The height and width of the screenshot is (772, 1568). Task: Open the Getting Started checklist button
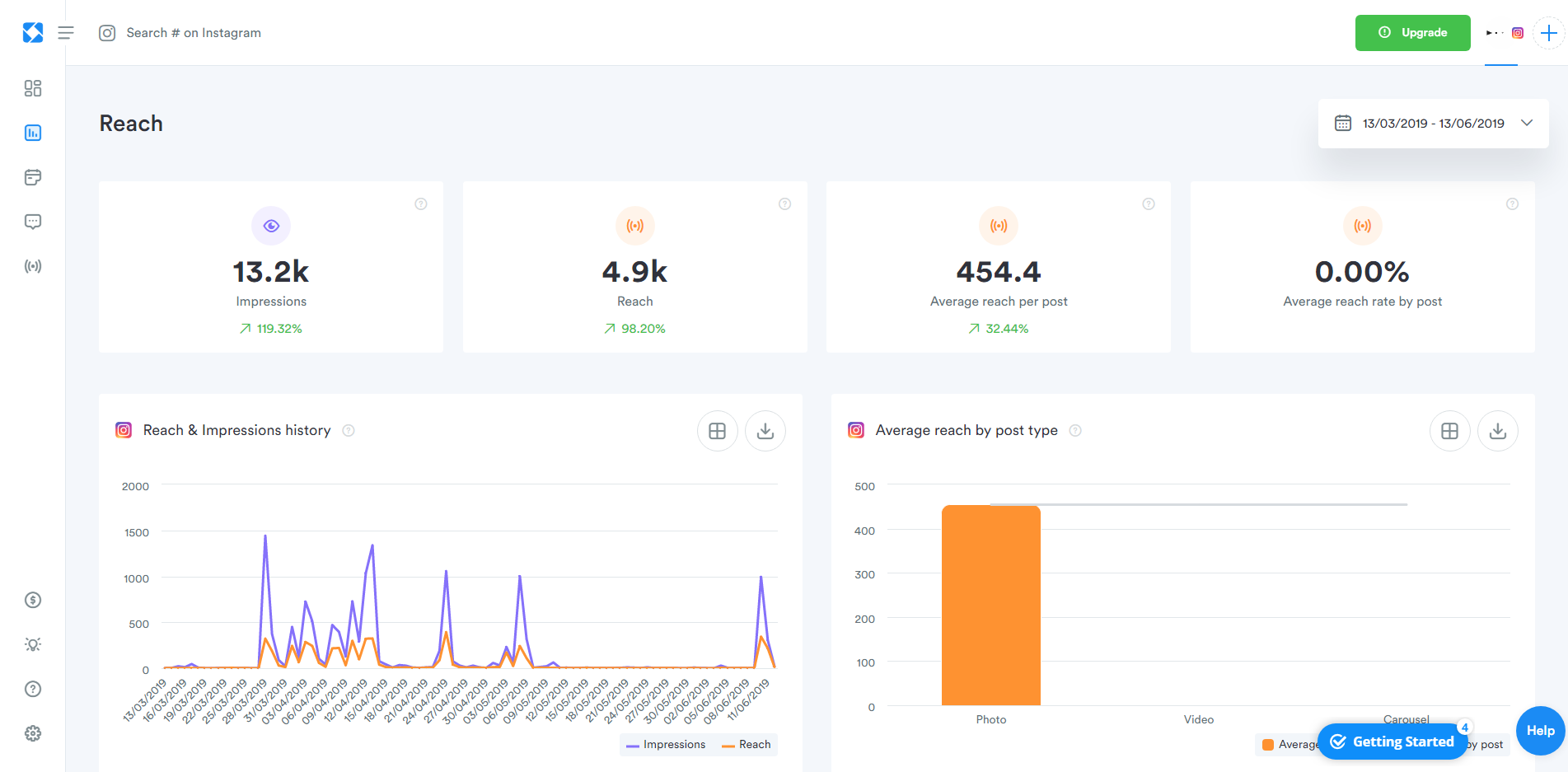click(1392, 742)
